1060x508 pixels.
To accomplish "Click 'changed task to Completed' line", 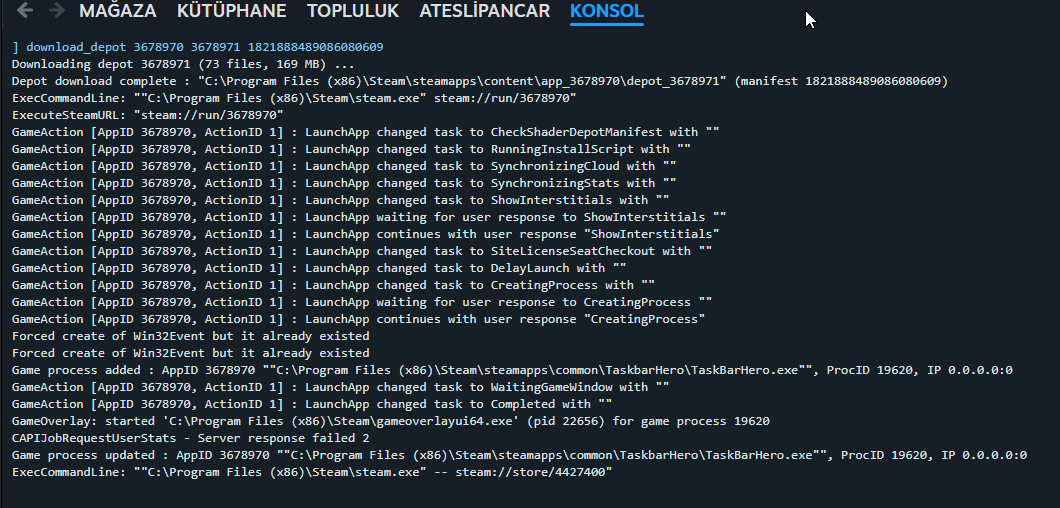I will [x=312, y=404].
